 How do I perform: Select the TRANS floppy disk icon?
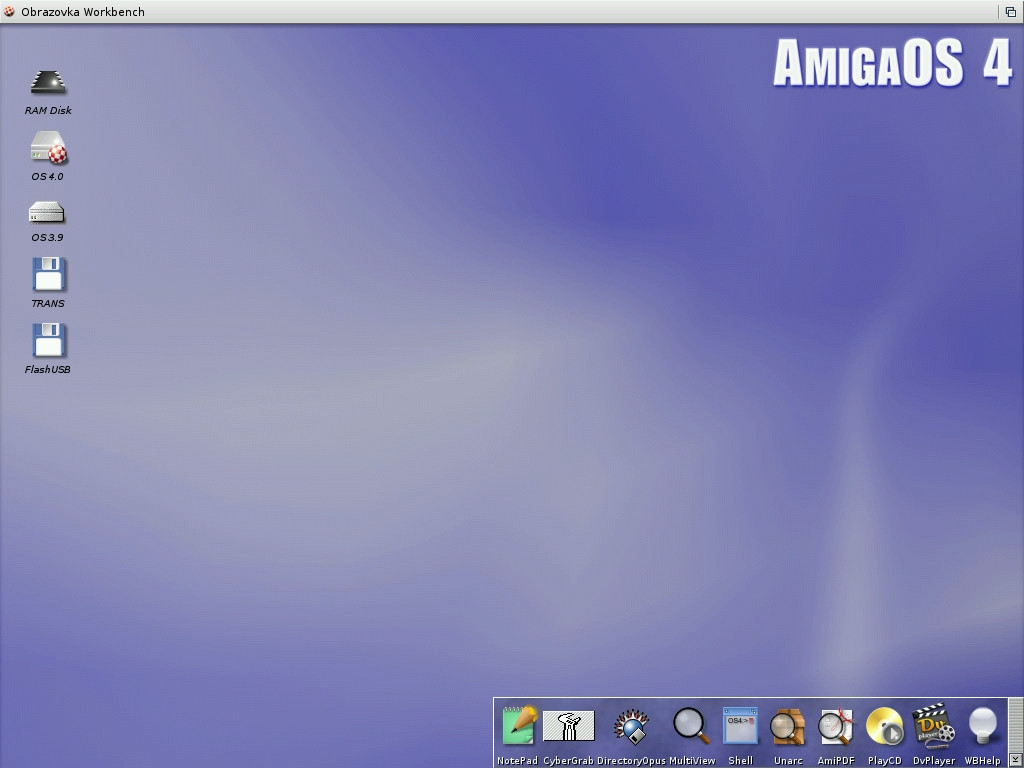pyautogui.click(x=49, y=274)
